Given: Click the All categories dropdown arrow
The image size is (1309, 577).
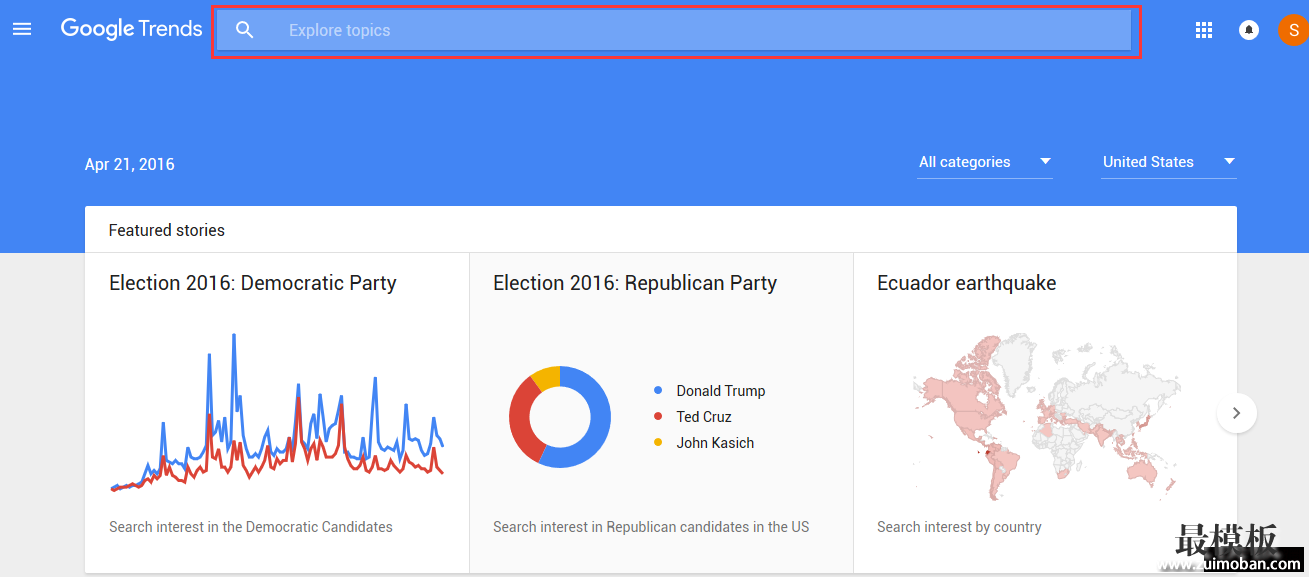Looking at the screenshot, I should [1045, 161].
